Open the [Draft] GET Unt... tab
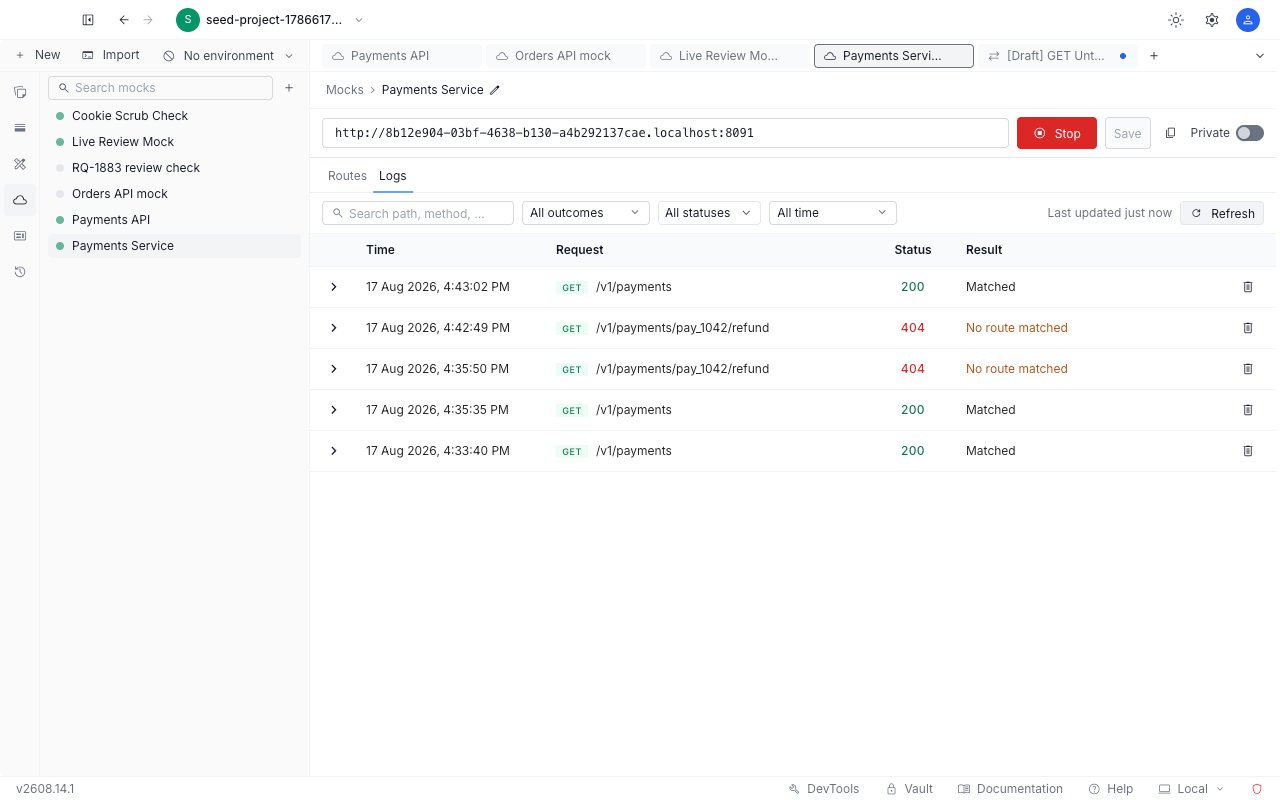The image size is (1280, 800). [x=1058, y=56]
